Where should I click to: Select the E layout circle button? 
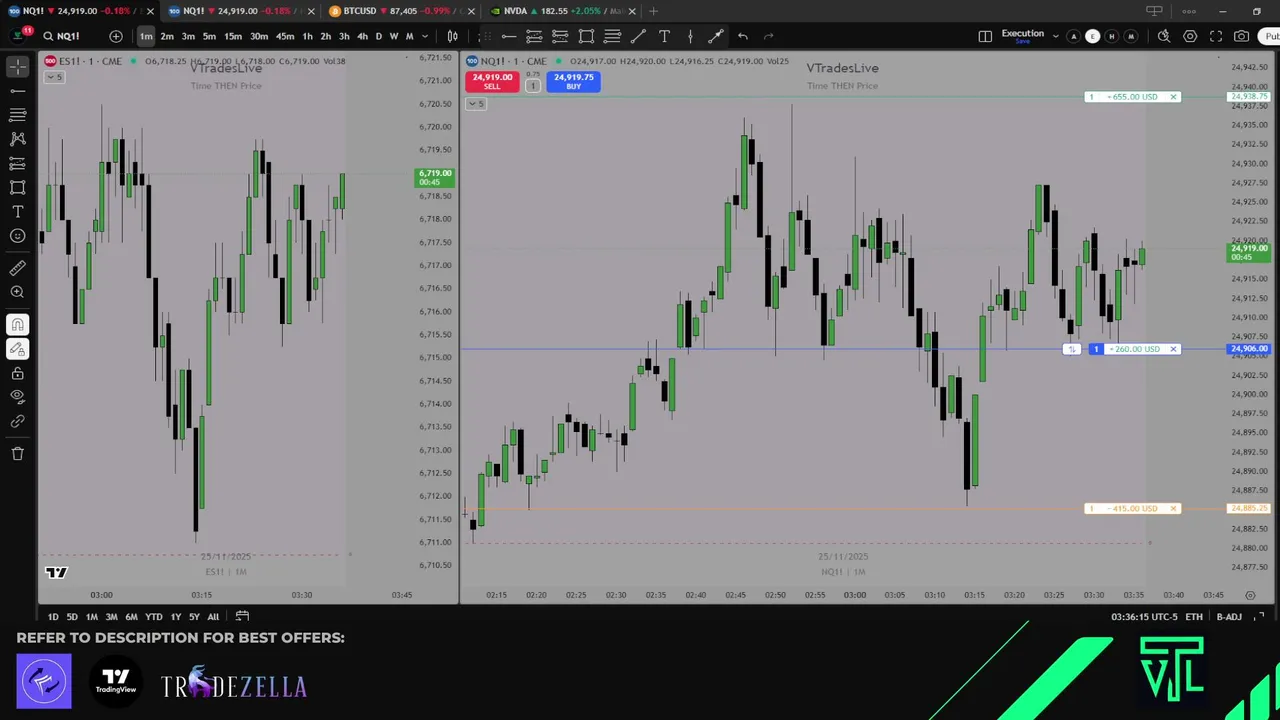click(1092, 36)
